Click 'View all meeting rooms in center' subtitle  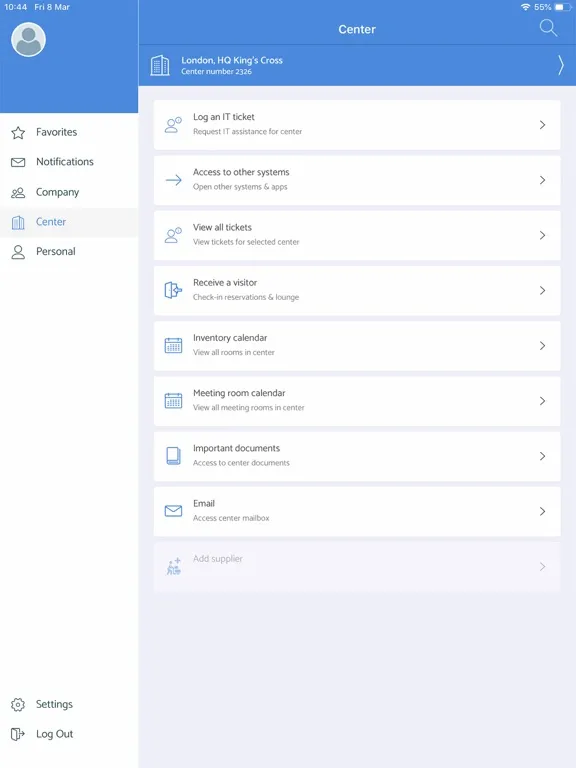tap(249, 408)
